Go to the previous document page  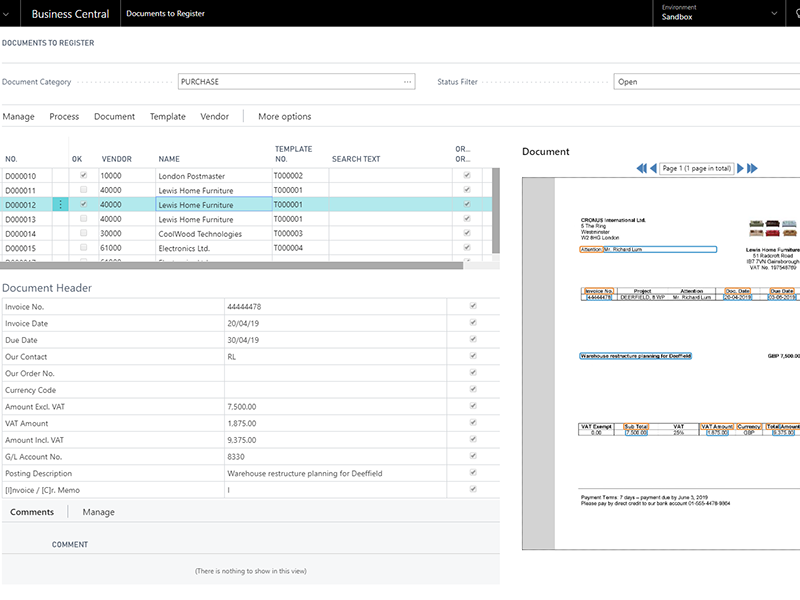tap(653, 168)
